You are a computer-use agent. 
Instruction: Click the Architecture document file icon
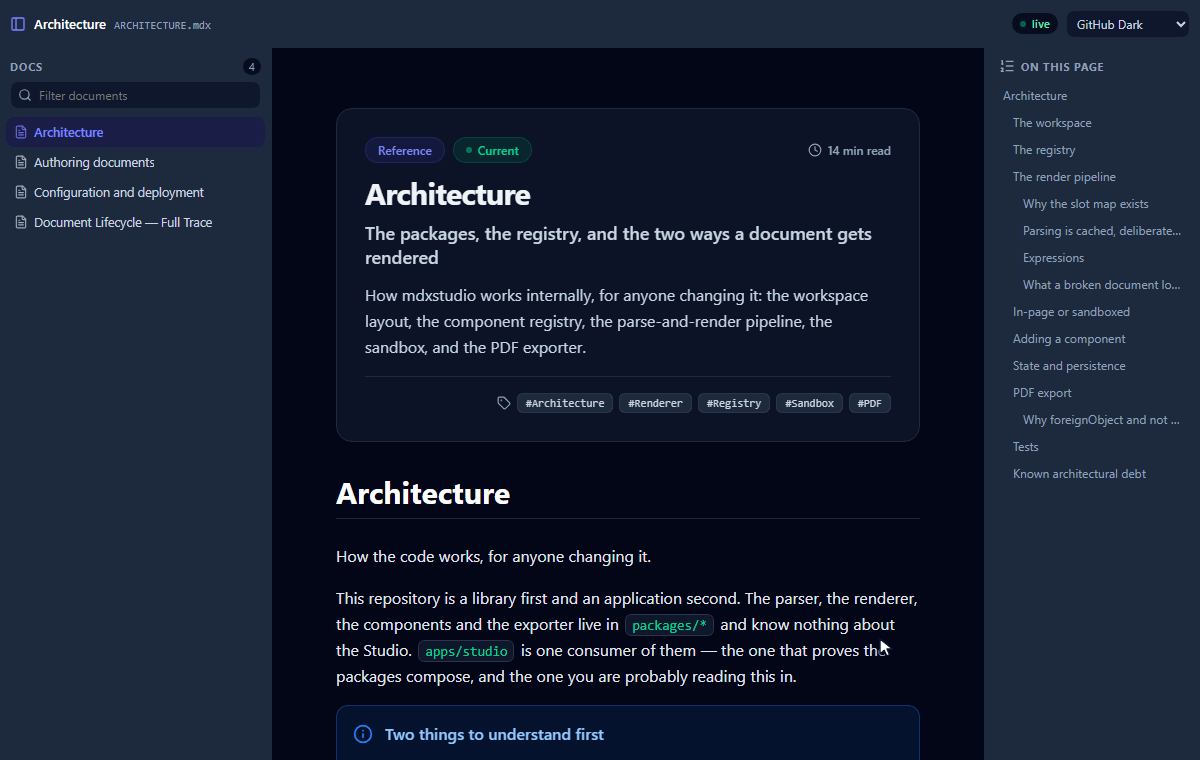20,132
